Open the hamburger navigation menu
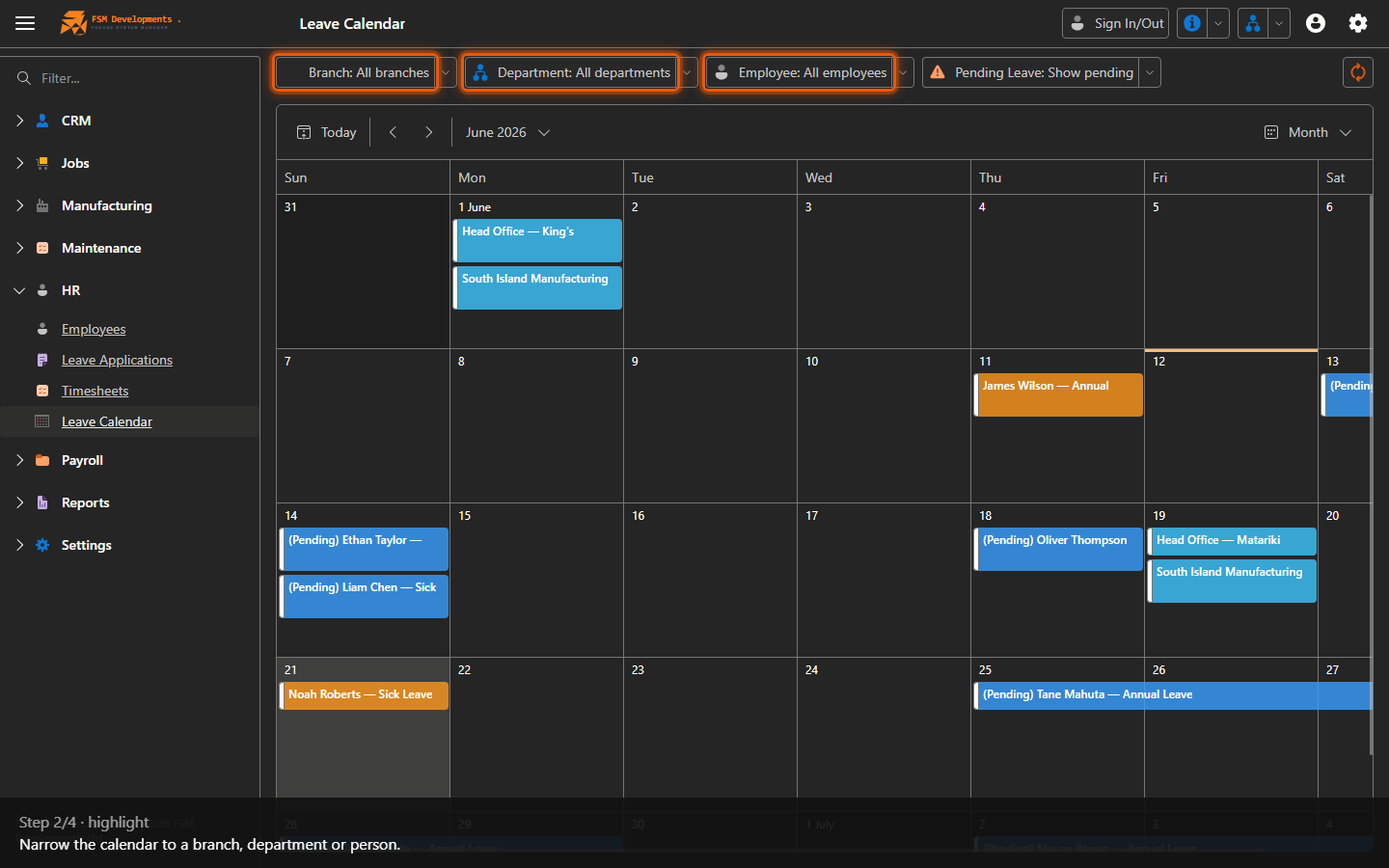Image resolution: width=1389 pixels, height=868 pixels. click(25, 23)
